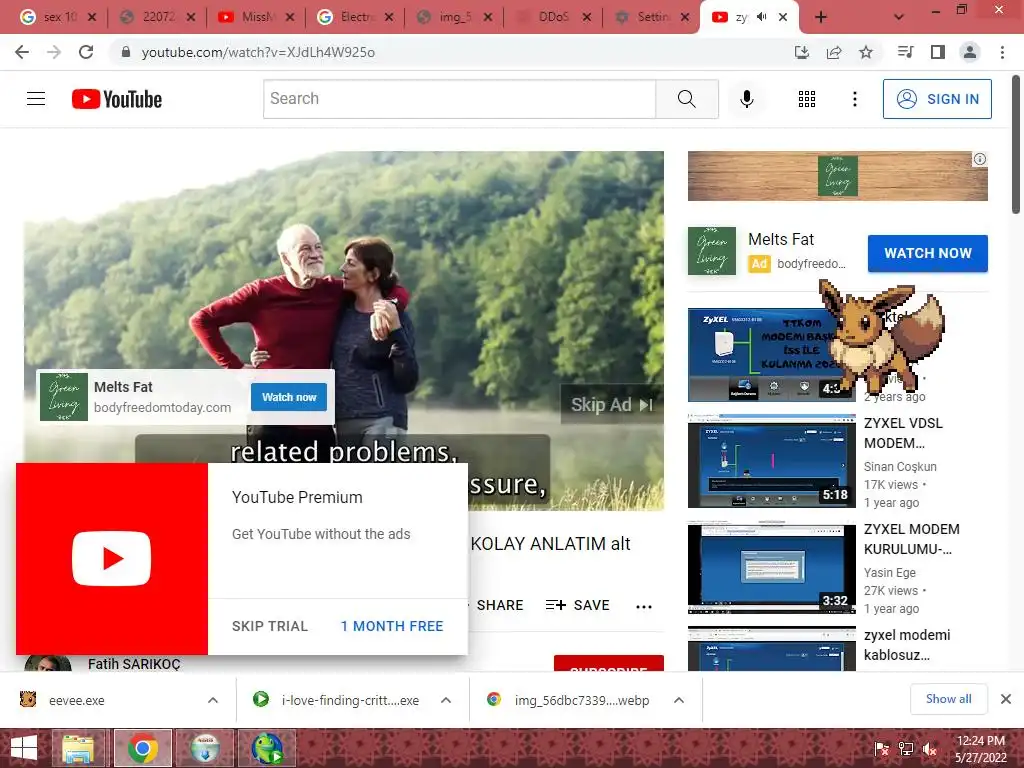Open a new browser tab
Image resolution: width=1024 pixels, height=768 pixels.
[x=821, y=17]
